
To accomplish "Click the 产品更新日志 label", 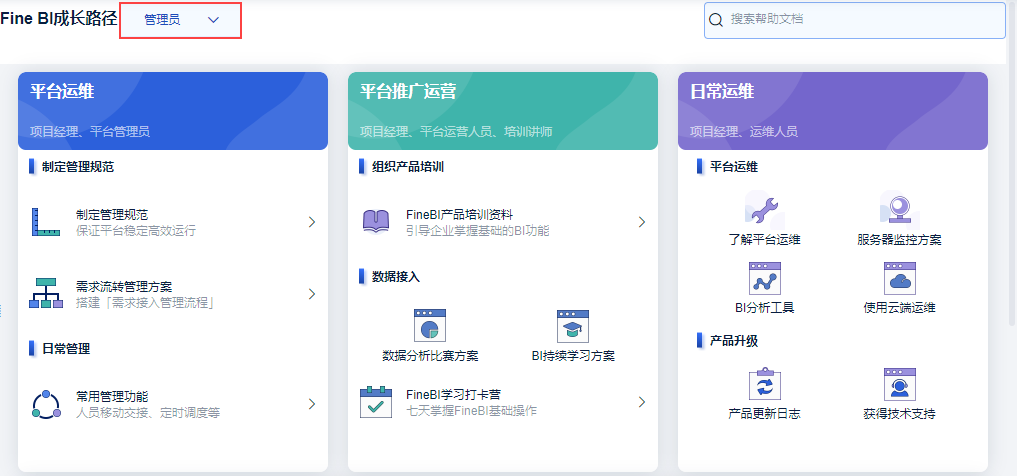I will coord(764,414).
